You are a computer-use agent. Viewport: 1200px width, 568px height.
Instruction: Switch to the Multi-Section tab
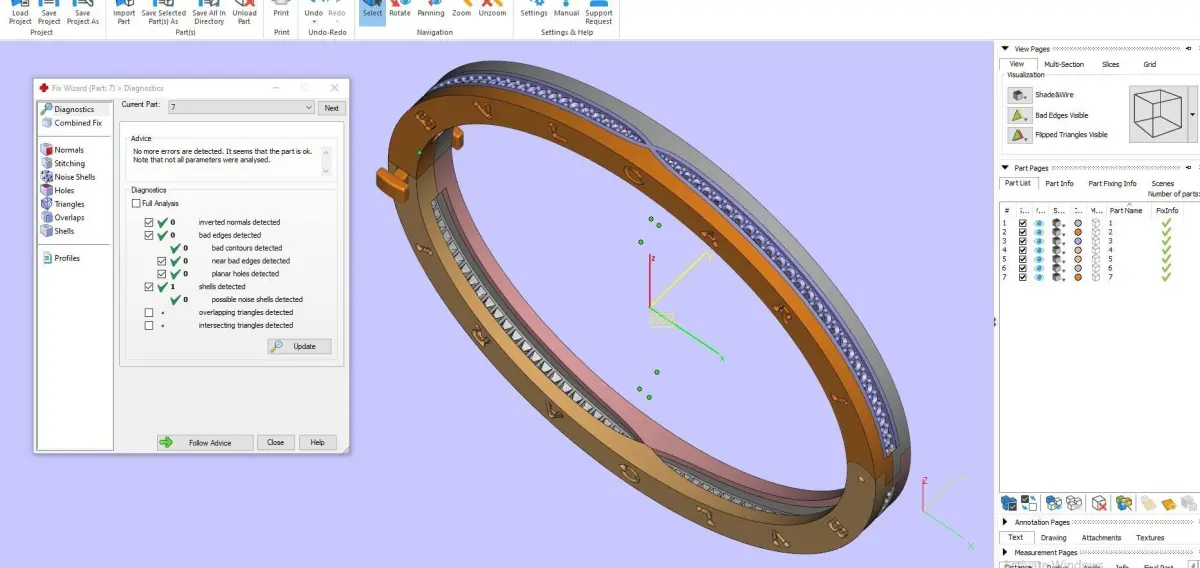tap(1064, 64)
